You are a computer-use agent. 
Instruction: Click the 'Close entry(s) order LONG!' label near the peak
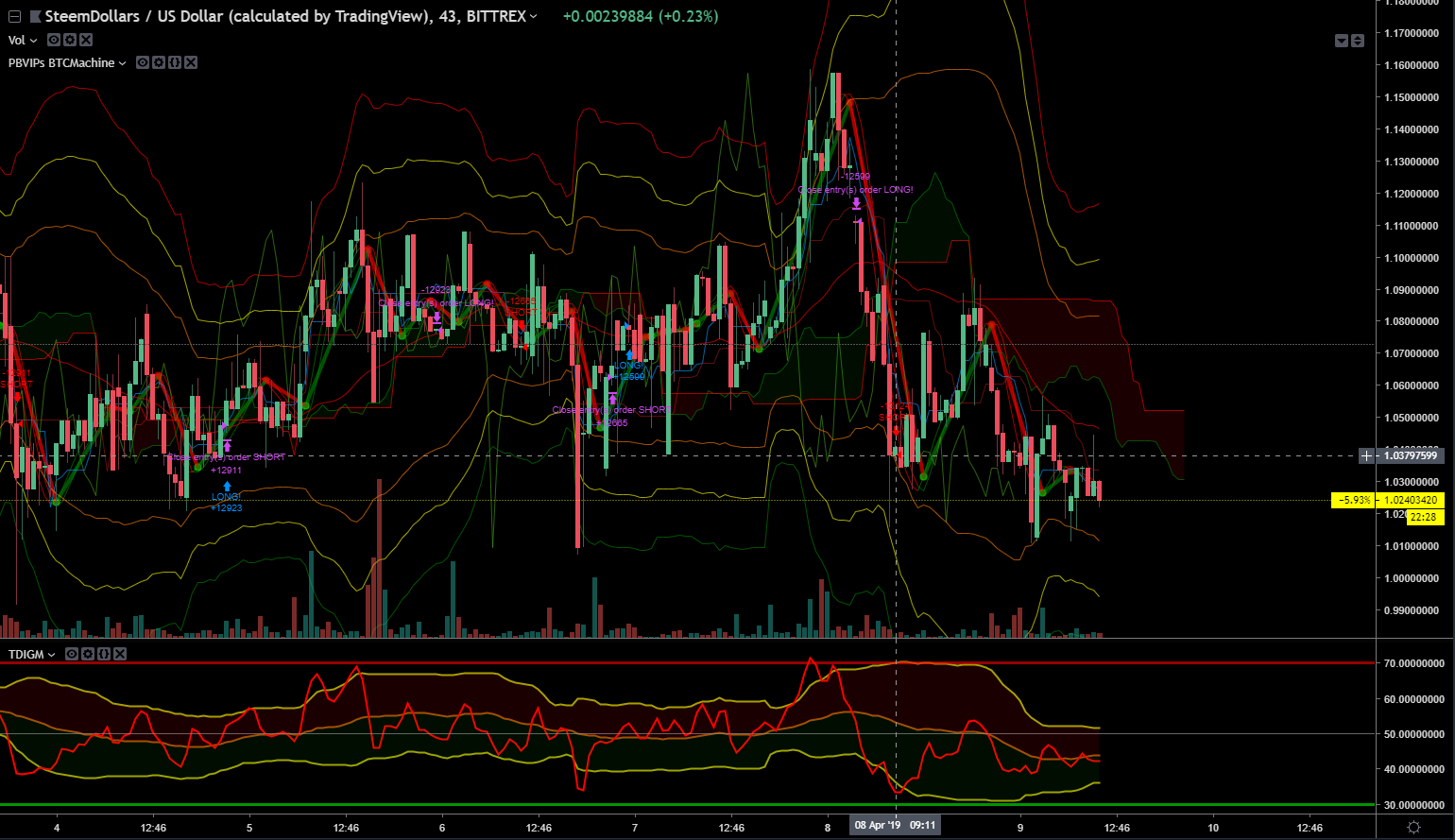[x=856, y=190]
